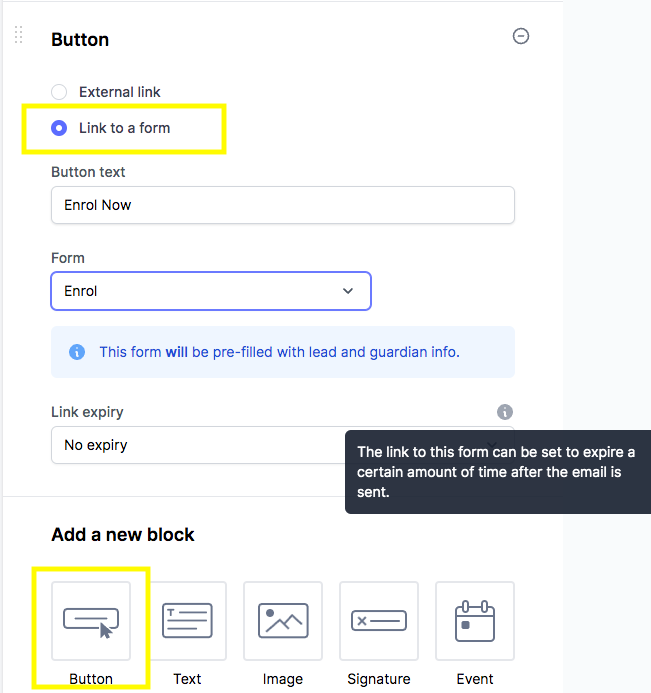Add a Text block using its icon
651x693 pixels.
pyautogui.click(x=187, y=621)
